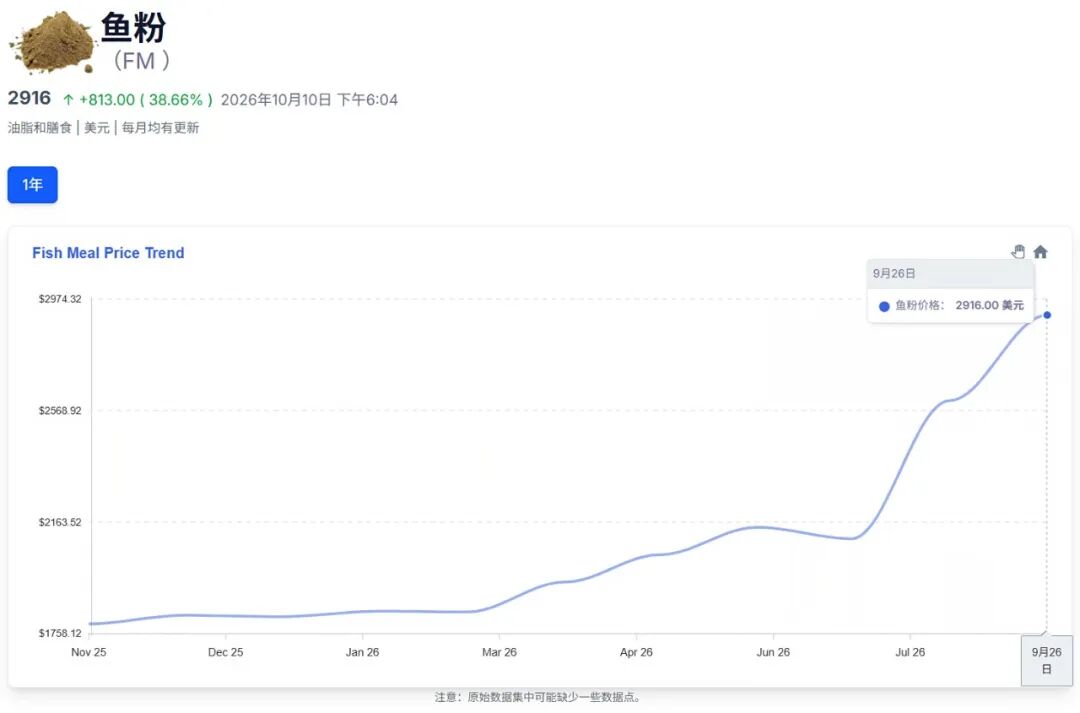The image size is (1080, 713).
Task: Click the 9月26日 data point on line
Action: pos(1047,315)
